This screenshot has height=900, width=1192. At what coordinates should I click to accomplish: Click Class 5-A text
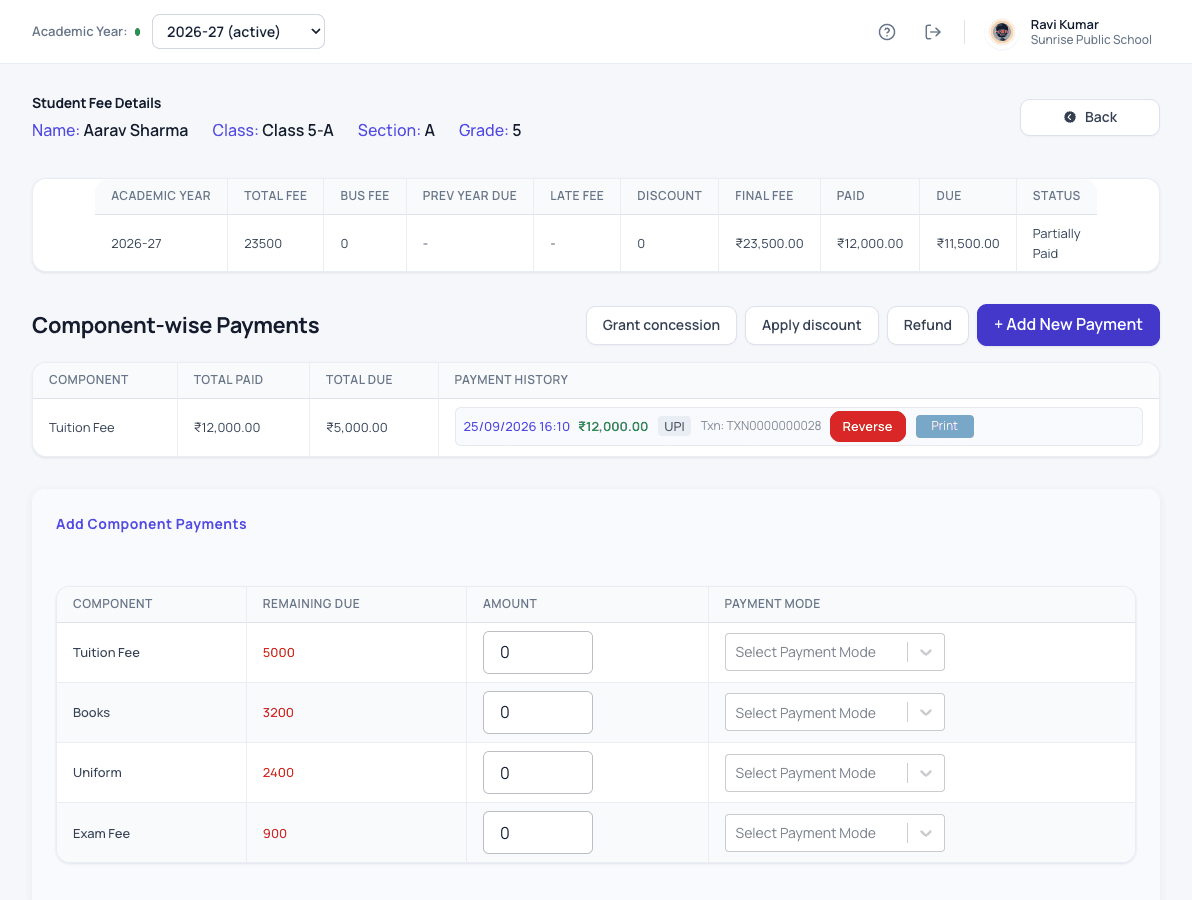tap(298, 130)
